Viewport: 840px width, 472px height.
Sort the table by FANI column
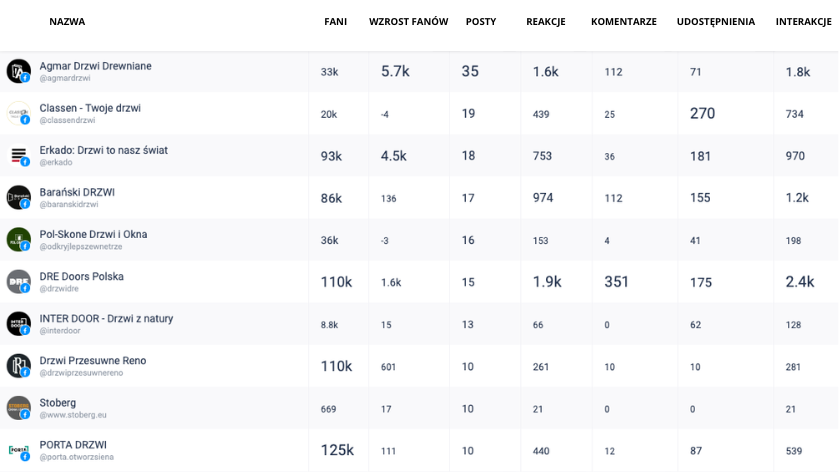click(335, 21)
